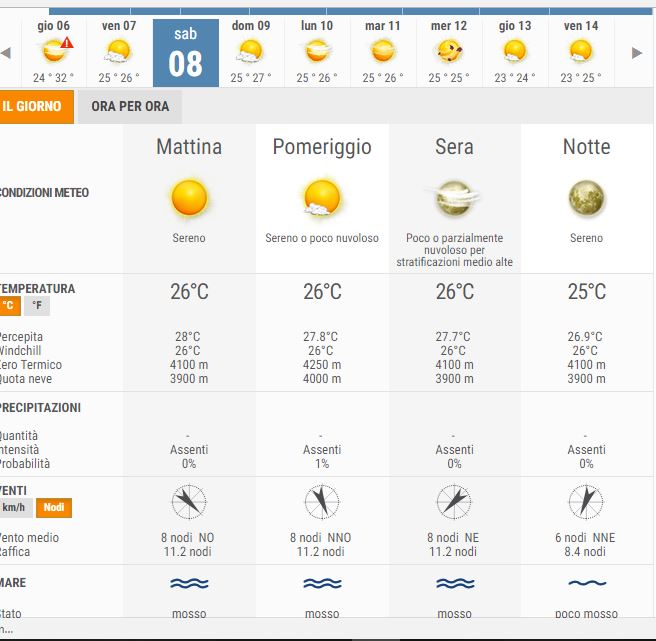
Task: Switch temperature units to Celsius
Action: pyautogui.click(x=9, y=306)
